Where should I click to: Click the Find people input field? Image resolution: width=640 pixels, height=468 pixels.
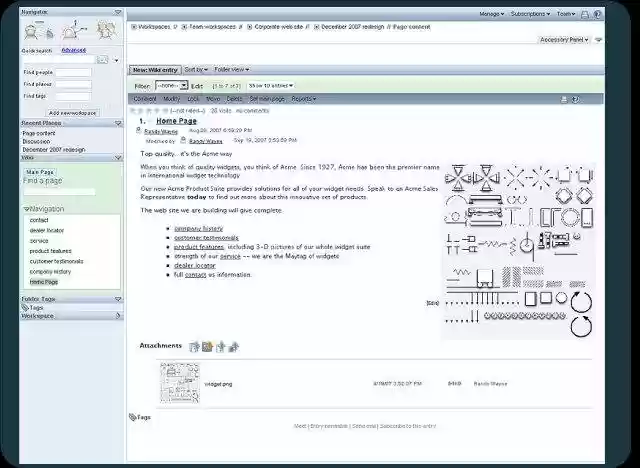(x=73, y=73)
